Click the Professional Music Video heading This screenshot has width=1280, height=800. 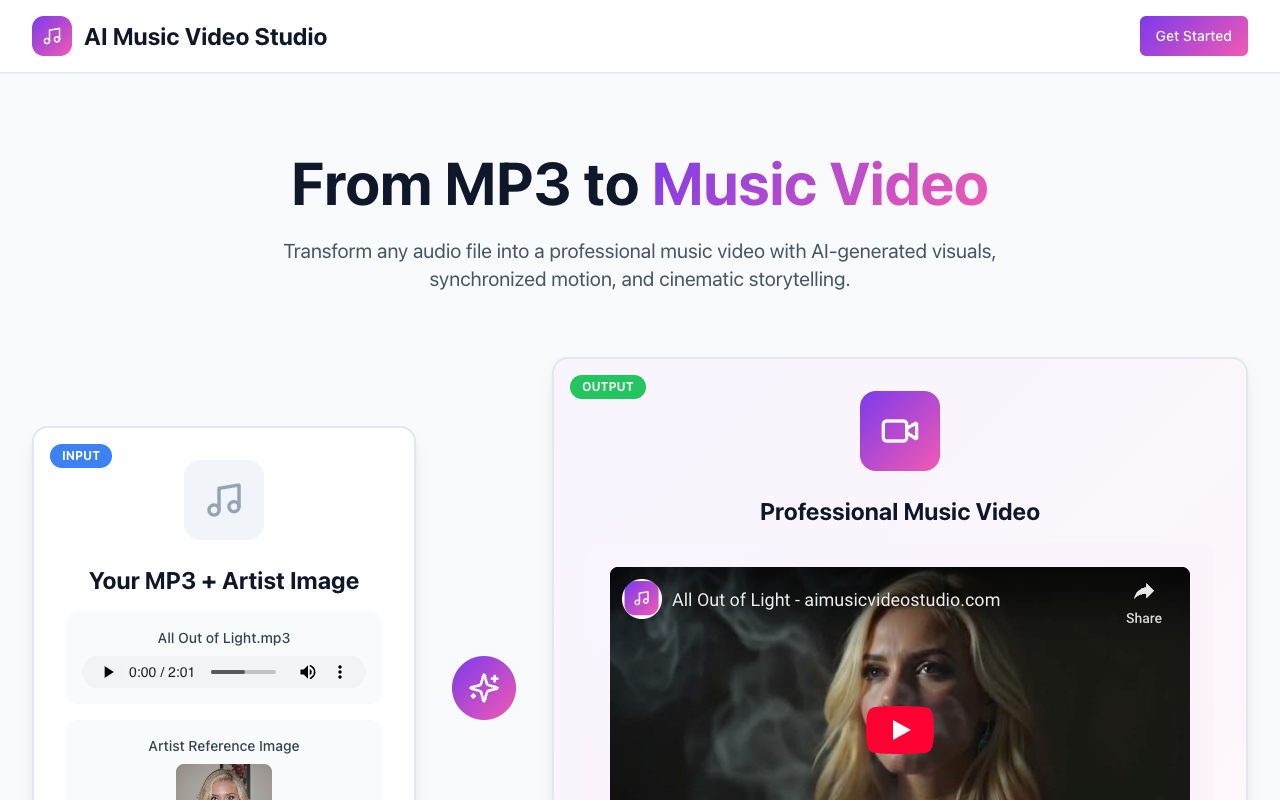(899, 511)
